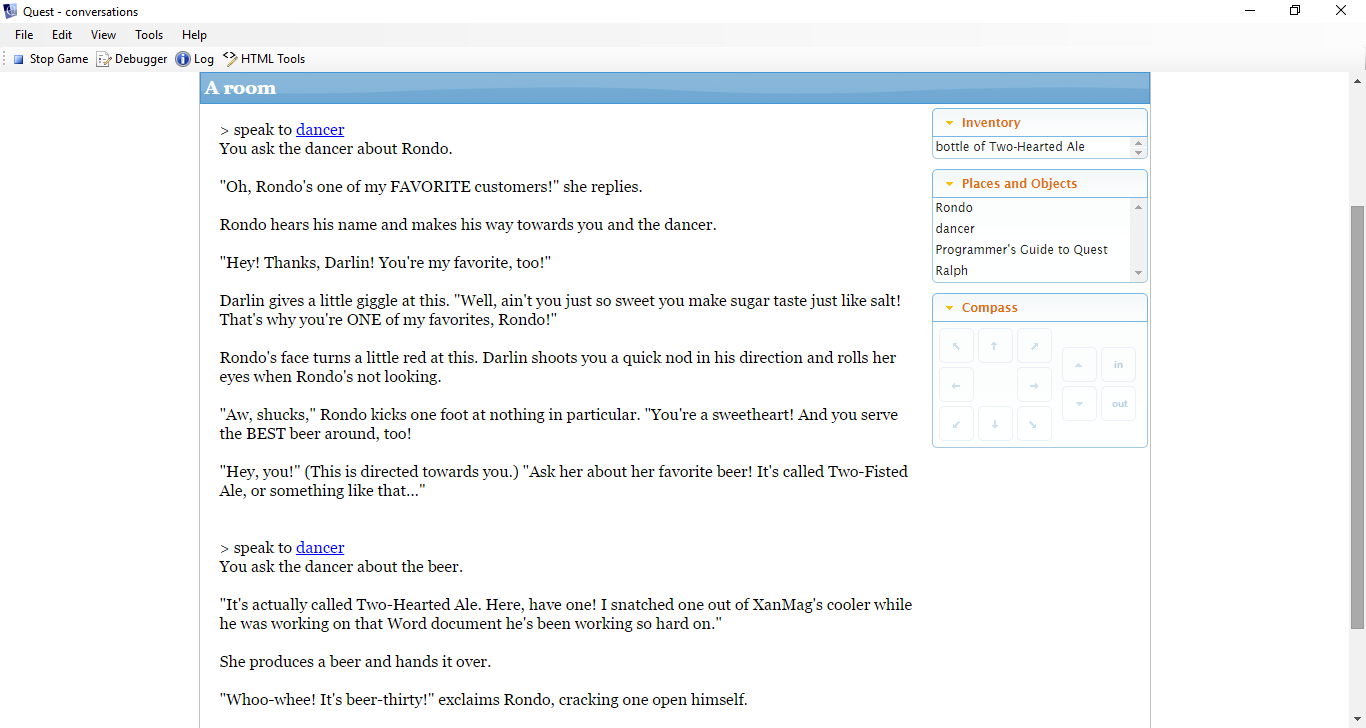Open the Debugger tool
Screen dimensions: 1366x728
(131, 59)
